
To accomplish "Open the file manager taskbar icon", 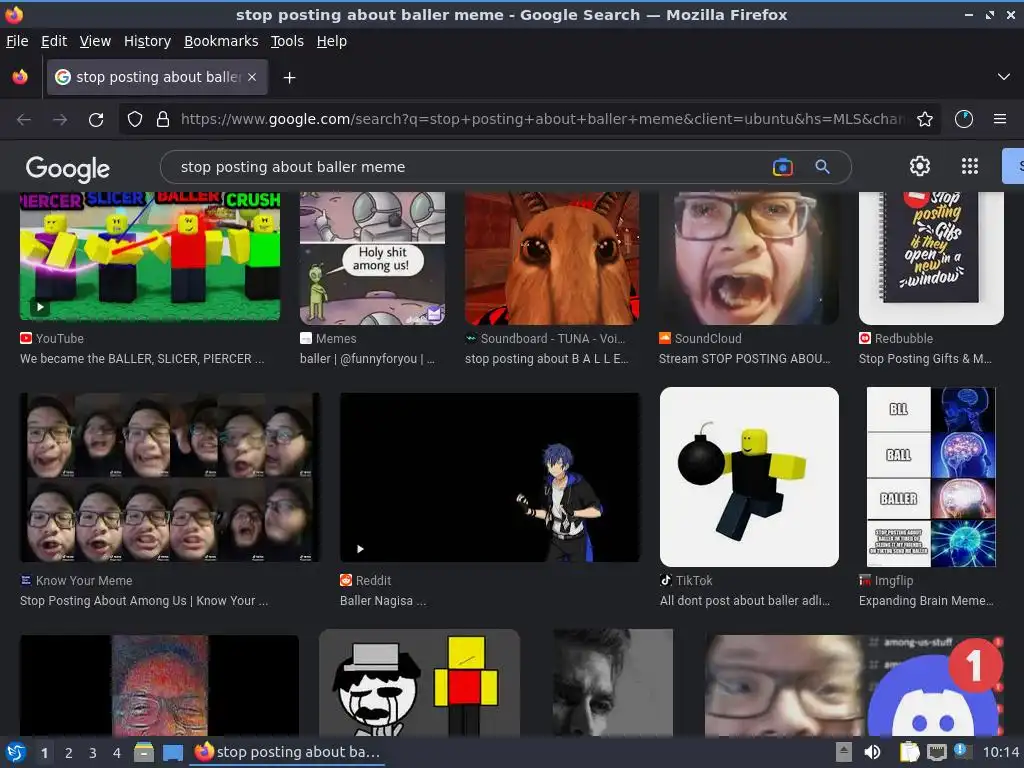I will click(144, 752).
